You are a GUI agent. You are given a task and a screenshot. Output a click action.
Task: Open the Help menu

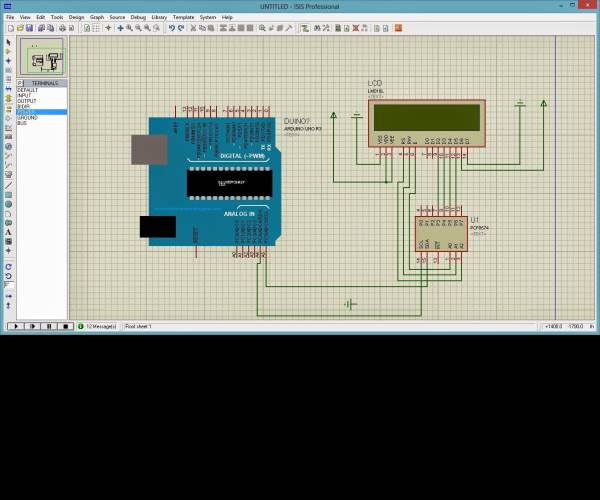(x=227, y=17)
